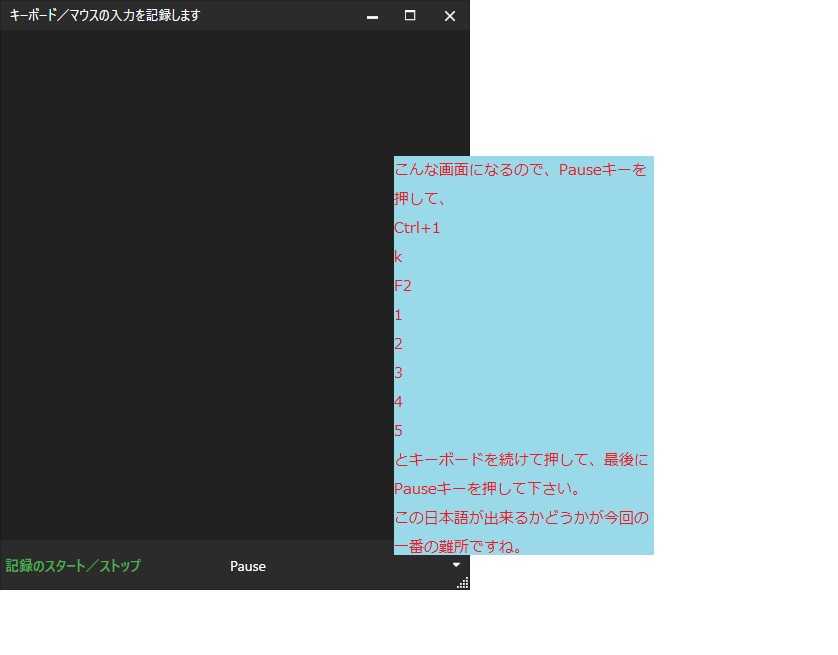
Task: Click the number 2 in the note
Action: coord(398,344)
